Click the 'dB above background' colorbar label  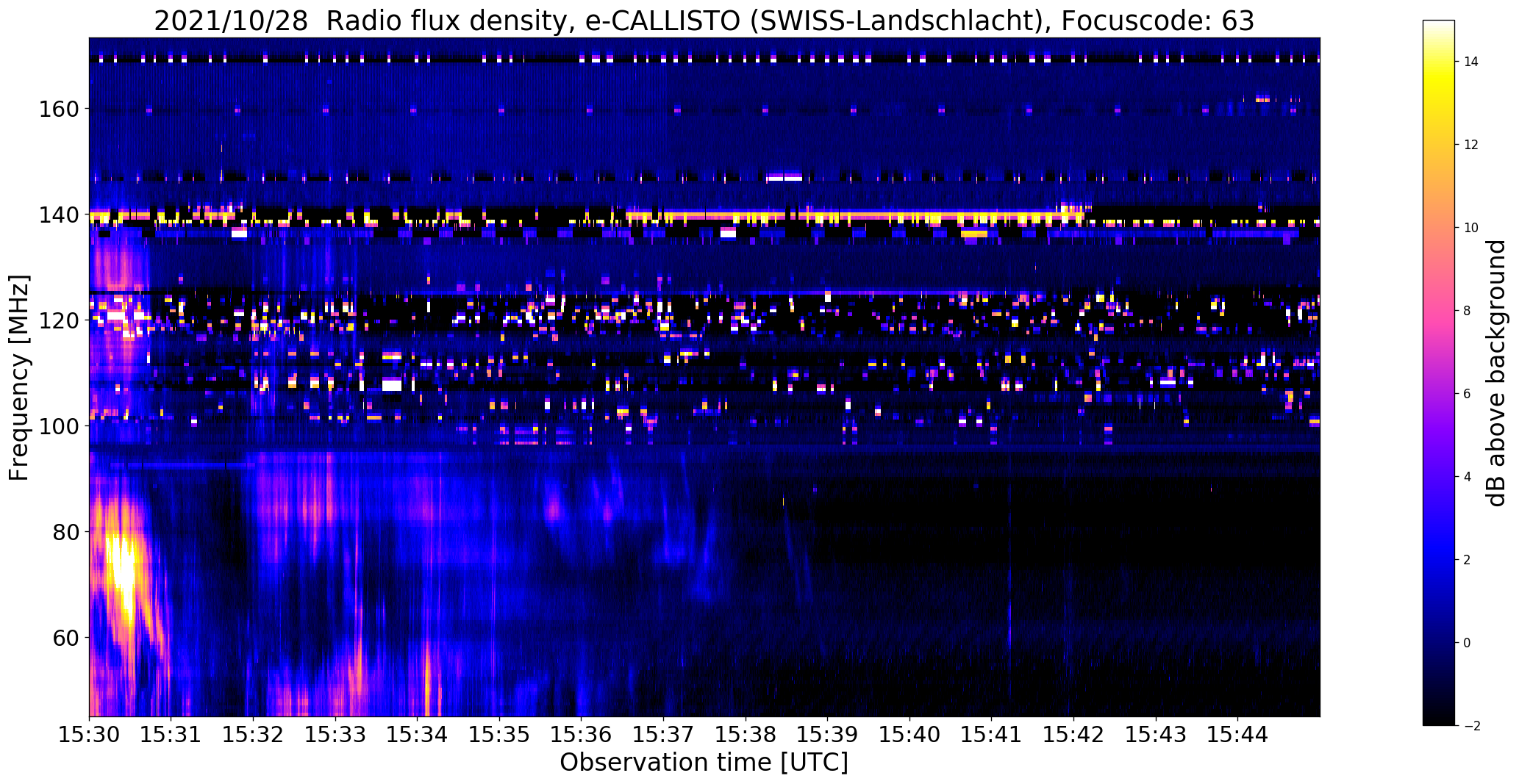click(1496, 373)
